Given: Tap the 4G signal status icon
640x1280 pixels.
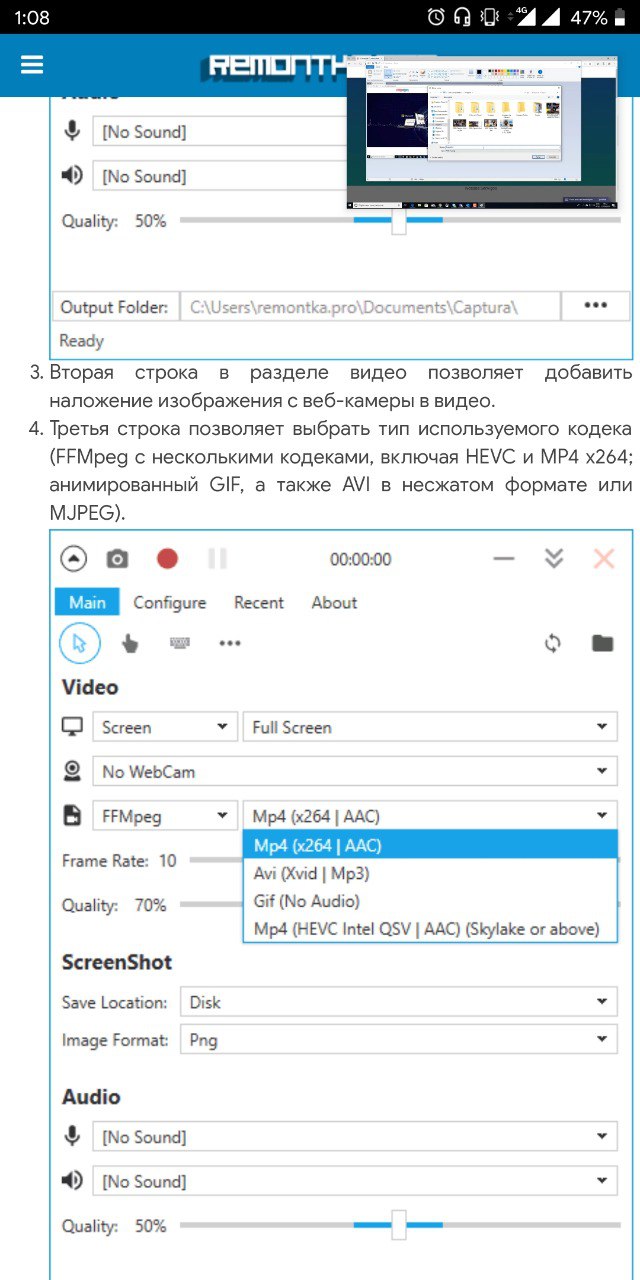Looking at the screenshot, I should (x=524, y=17).
